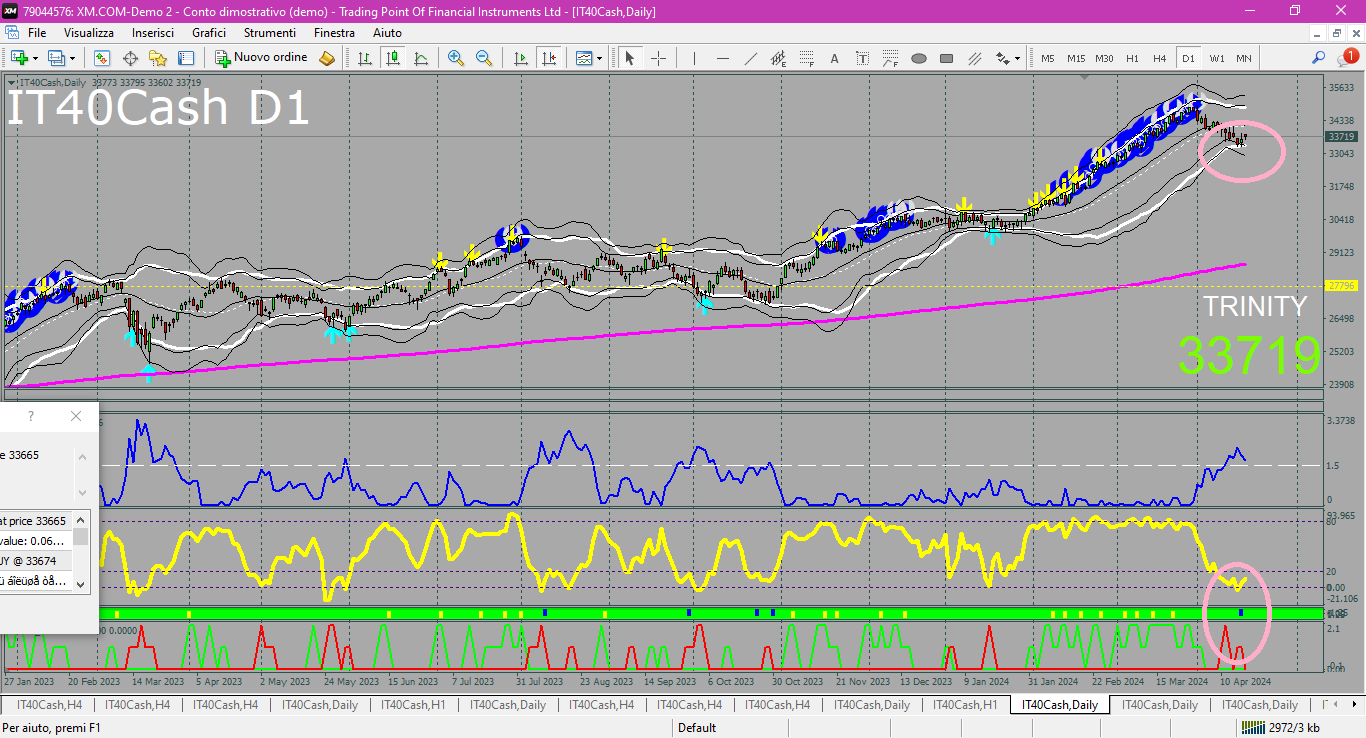Image resolution: width=1366 pixels, height=738 pixels.
Task: Select the active bold IT40Cash,Daily chart tab
Action: click(x=1059, y=705)
